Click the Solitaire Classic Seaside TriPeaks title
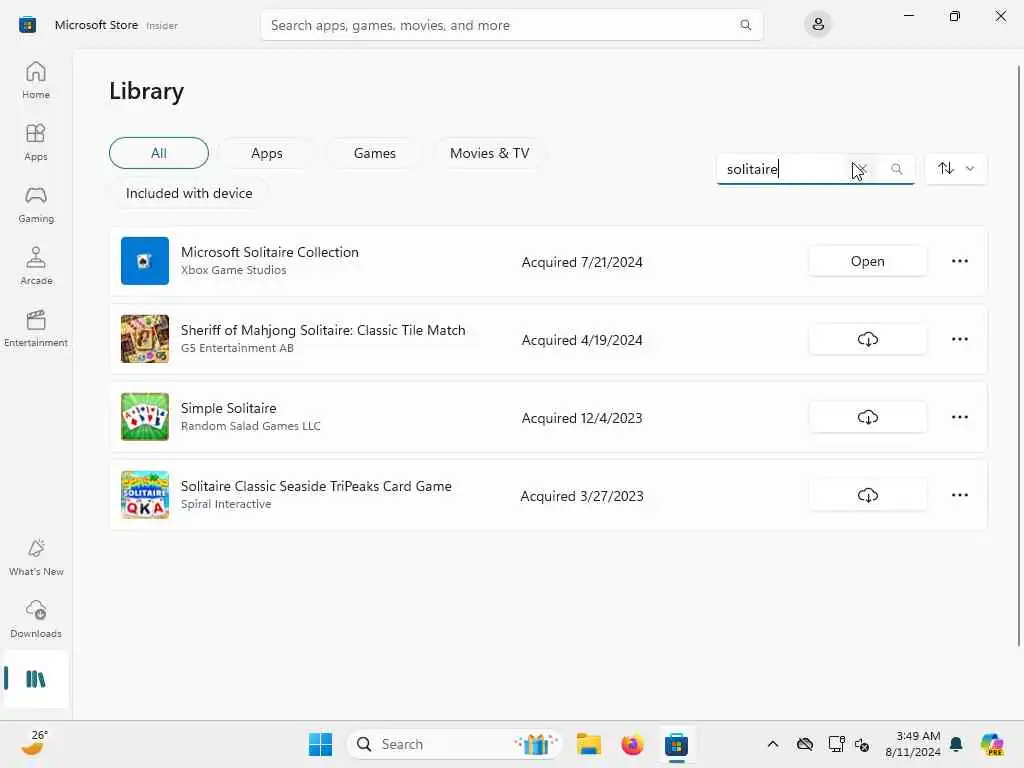 coord(316,486)
